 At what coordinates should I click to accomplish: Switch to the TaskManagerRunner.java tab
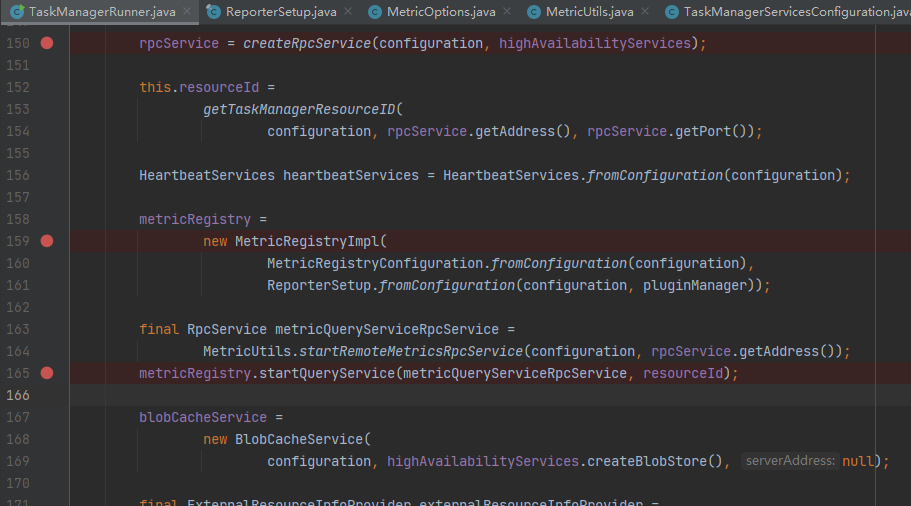[x=102, y=12]
